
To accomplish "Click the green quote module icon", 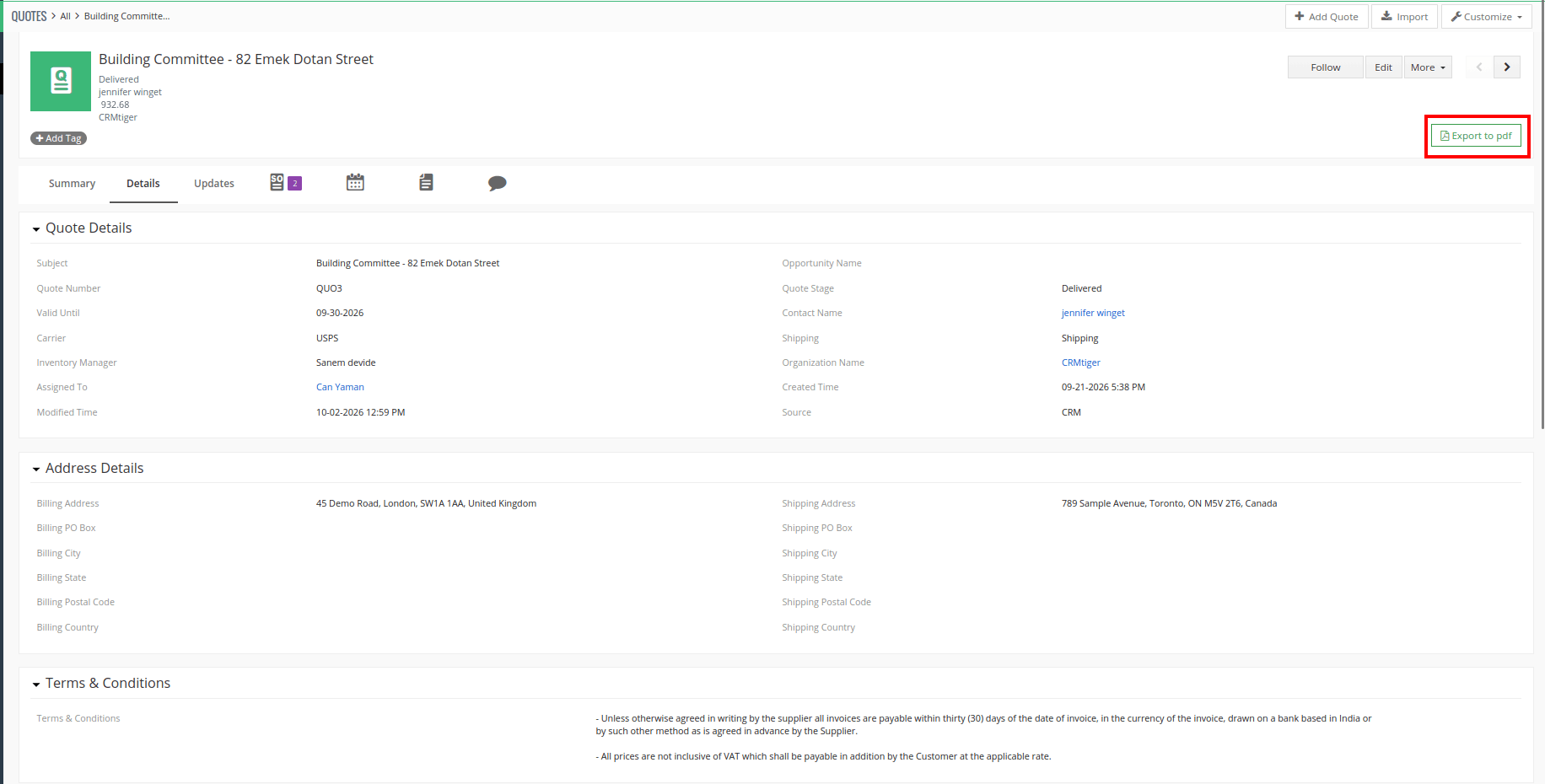I will [61, 81].
